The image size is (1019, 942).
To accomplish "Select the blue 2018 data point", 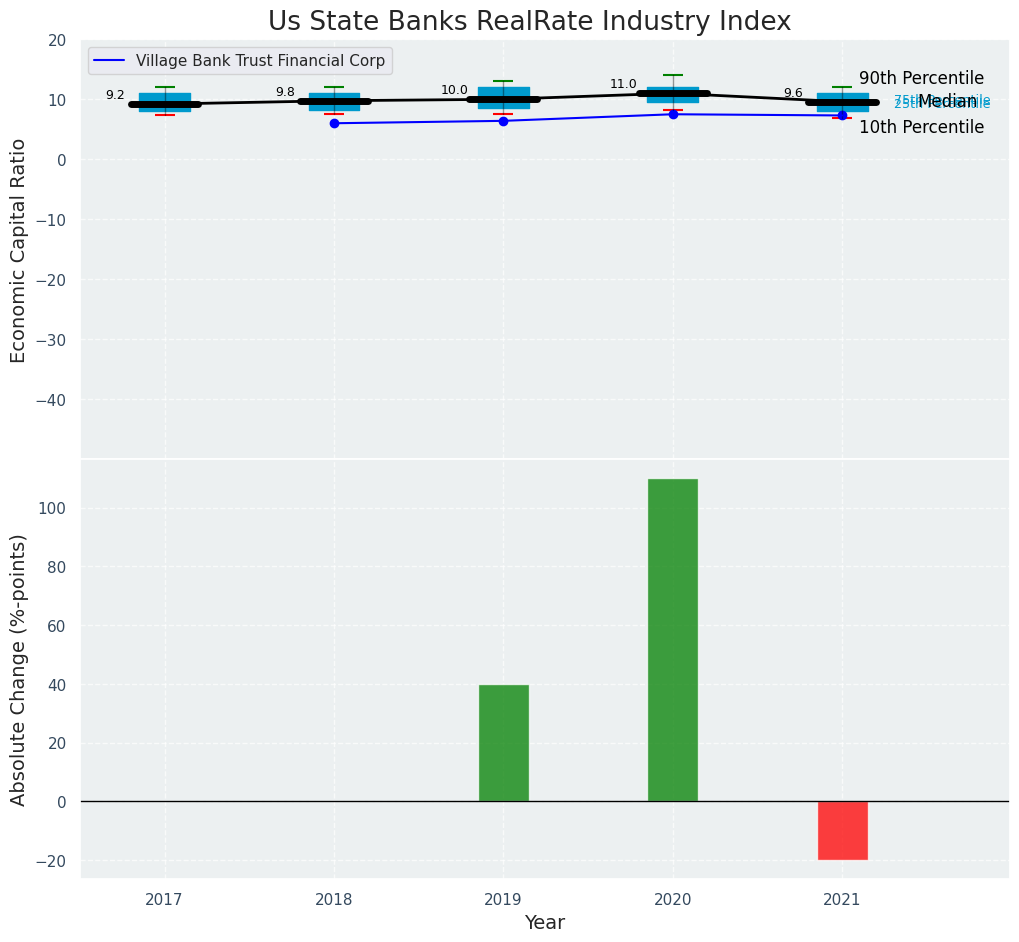I will 334,123.
